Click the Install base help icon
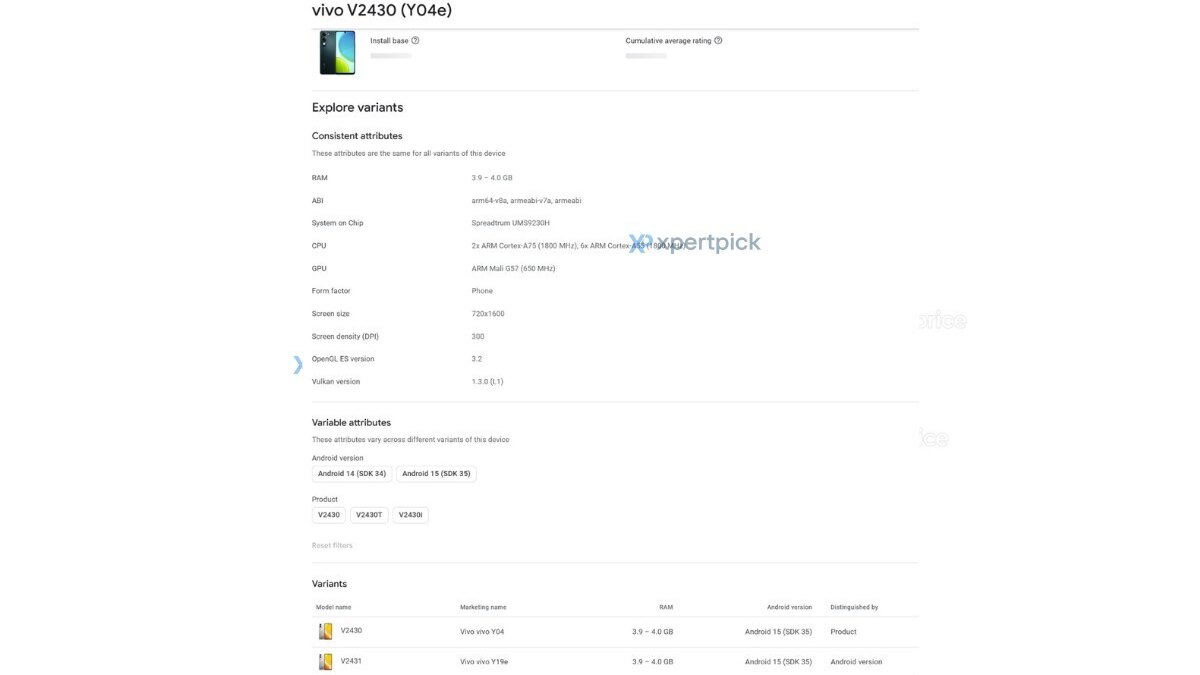This screenshot has width=1200, height=675. (x=415, y=41)
